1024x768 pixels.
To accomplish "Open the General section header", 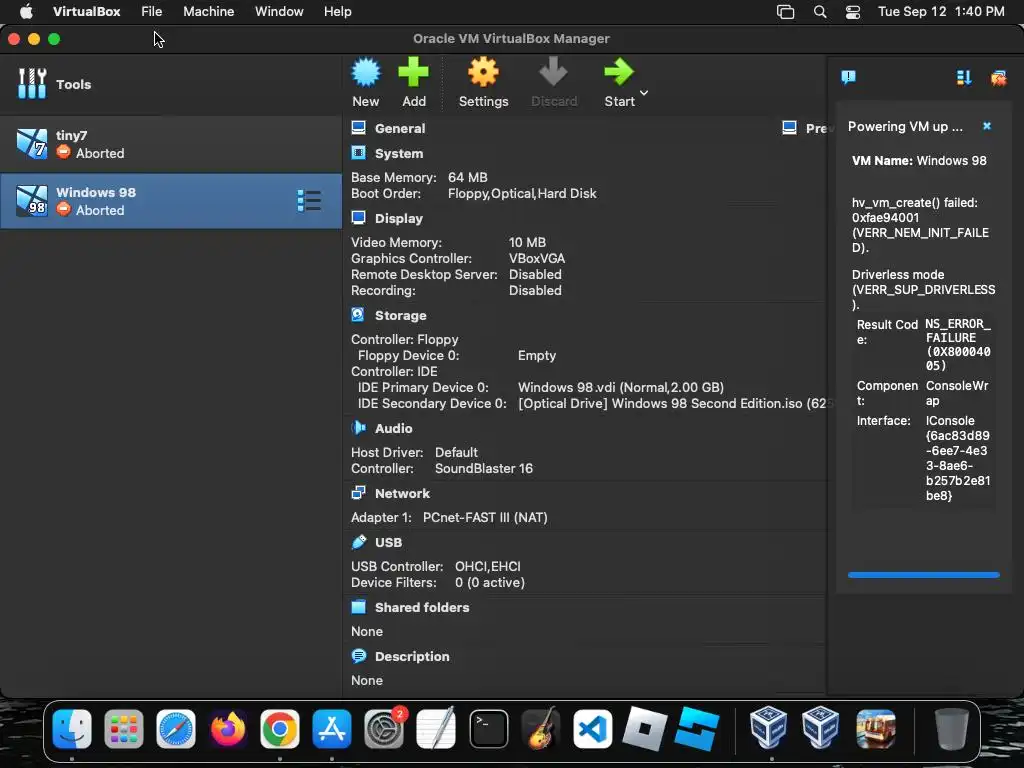I will coord(400,129).
